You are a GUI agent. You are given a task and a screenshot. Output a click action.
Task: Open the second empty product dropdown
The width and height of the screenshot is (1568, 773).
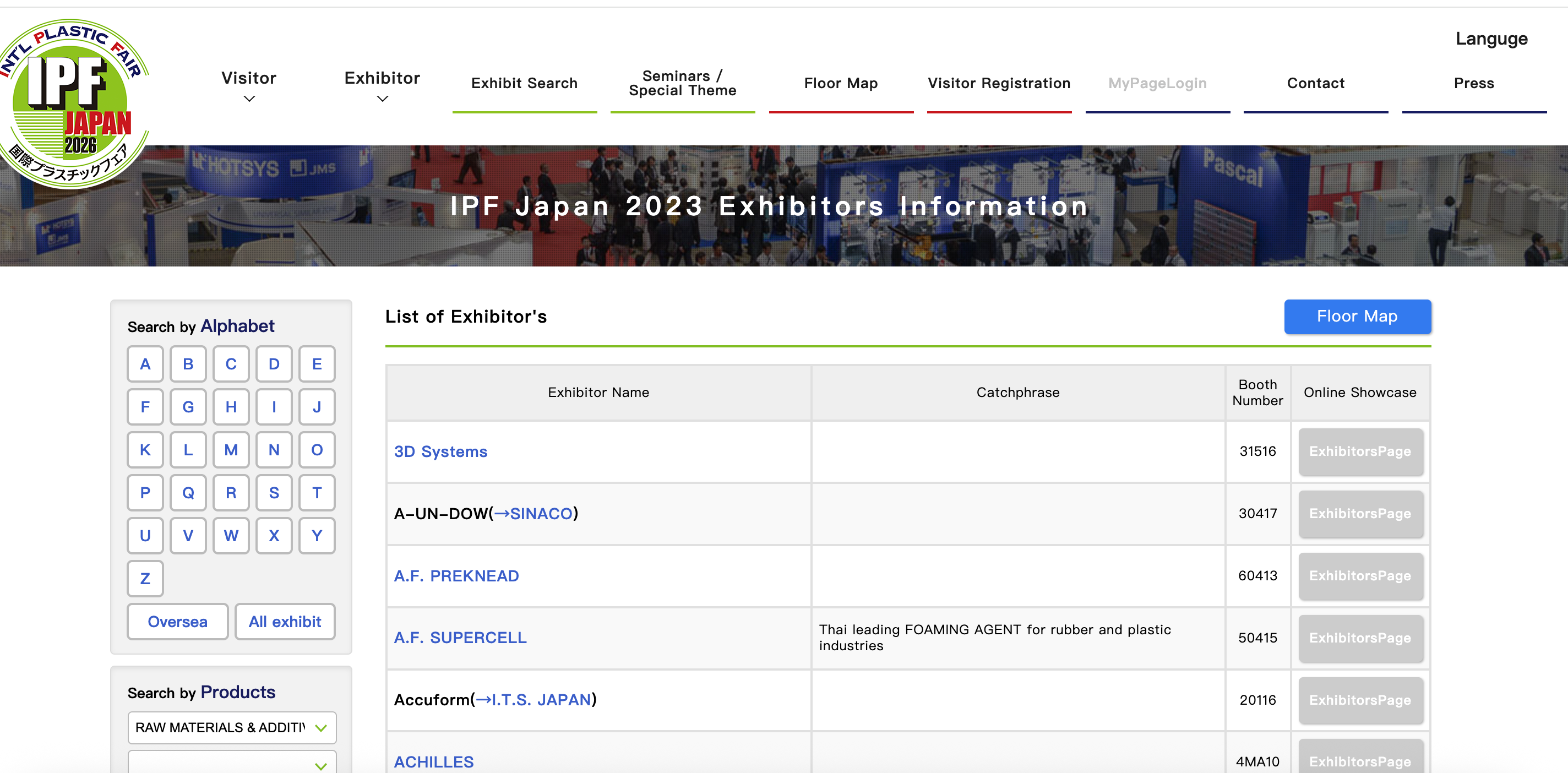231,764
